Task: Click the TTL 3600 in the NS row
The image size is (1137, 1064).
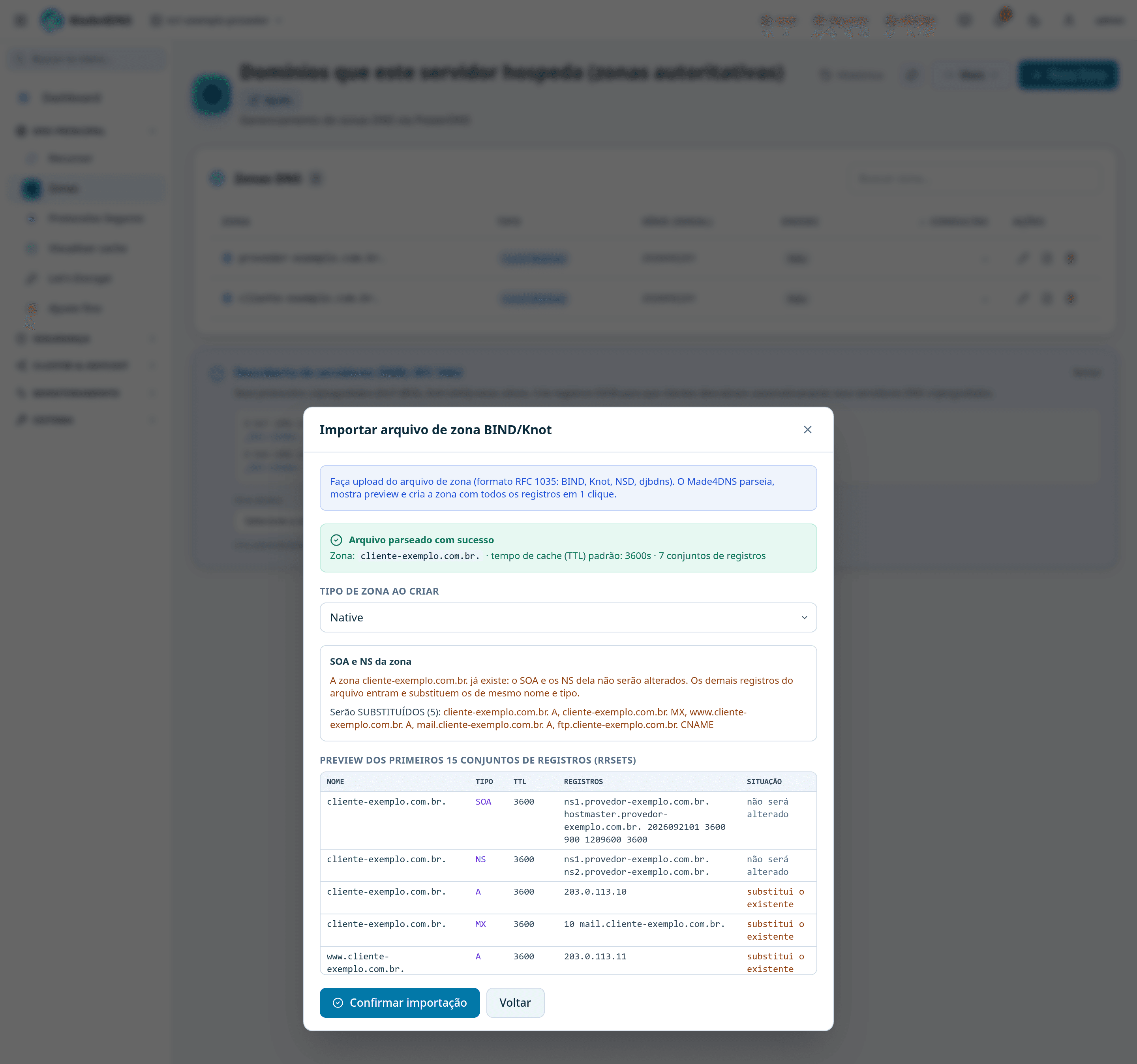Action: click(x=523, y=860)
